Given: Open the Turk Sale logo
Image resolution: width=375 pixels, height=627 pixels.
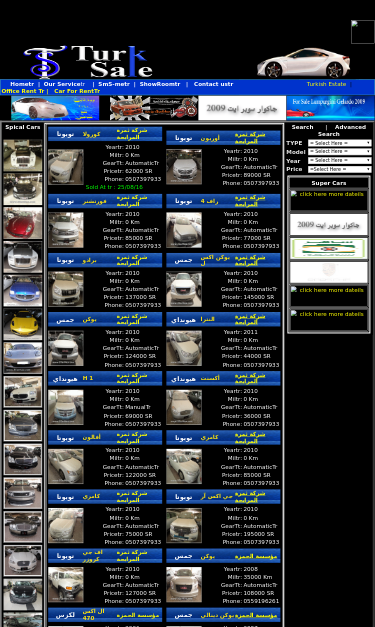Looking at the screenshot, I should pos(88,61).
